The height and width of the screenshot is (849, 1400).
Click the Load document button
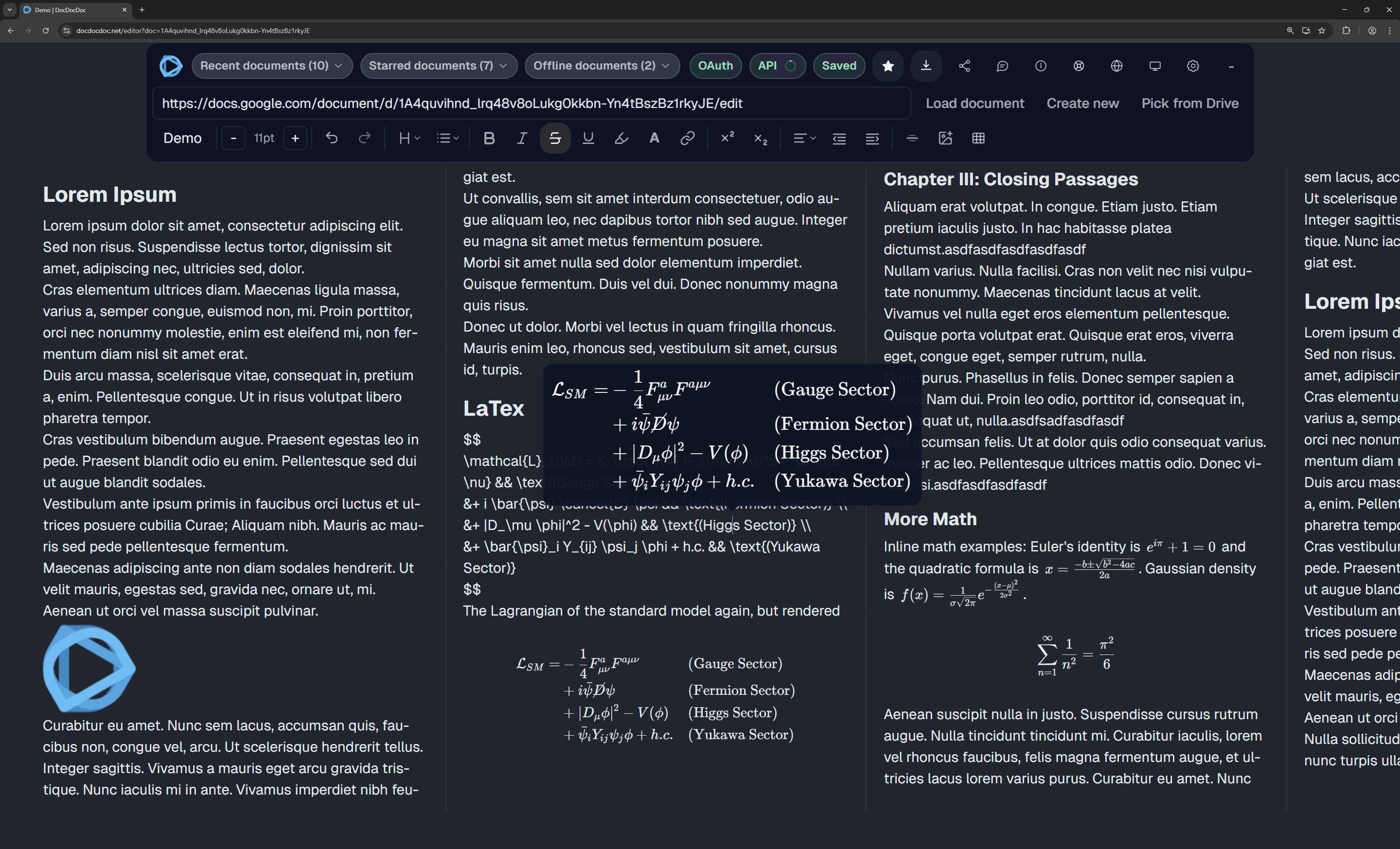click(975, 104)
